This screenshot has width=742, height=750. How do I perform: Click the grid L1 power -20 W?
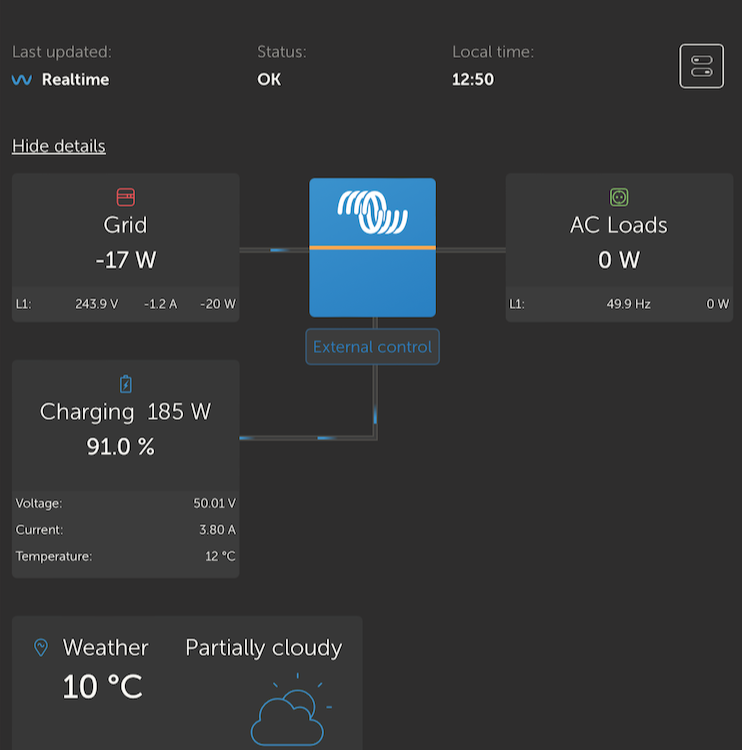(218, 304)
